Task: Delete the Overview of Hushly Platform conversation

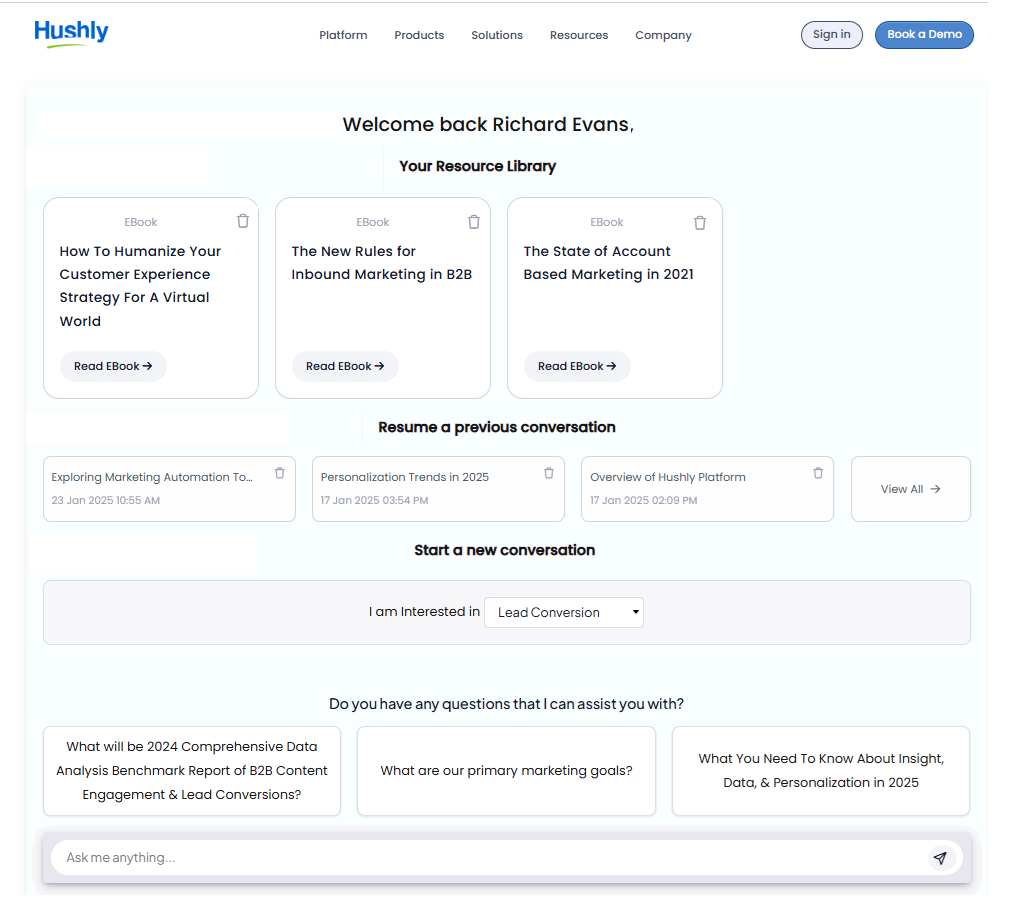Action: click(818, 473)
